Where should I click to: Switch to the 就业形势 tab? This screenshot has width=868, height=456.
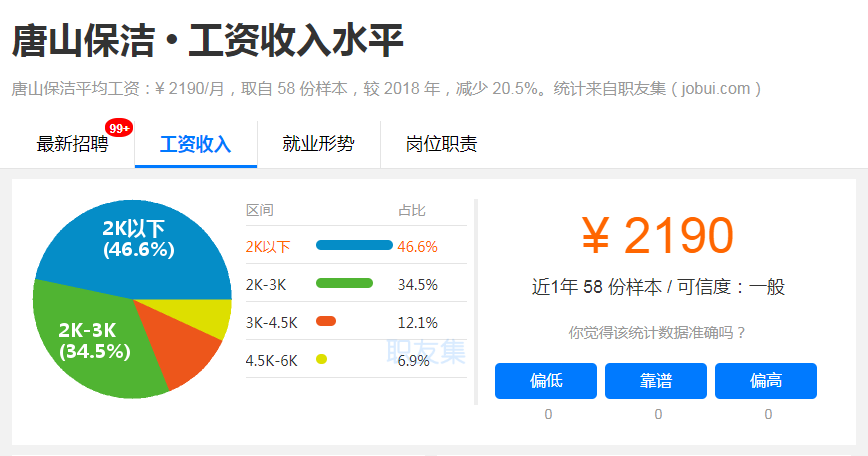point(318,144)
